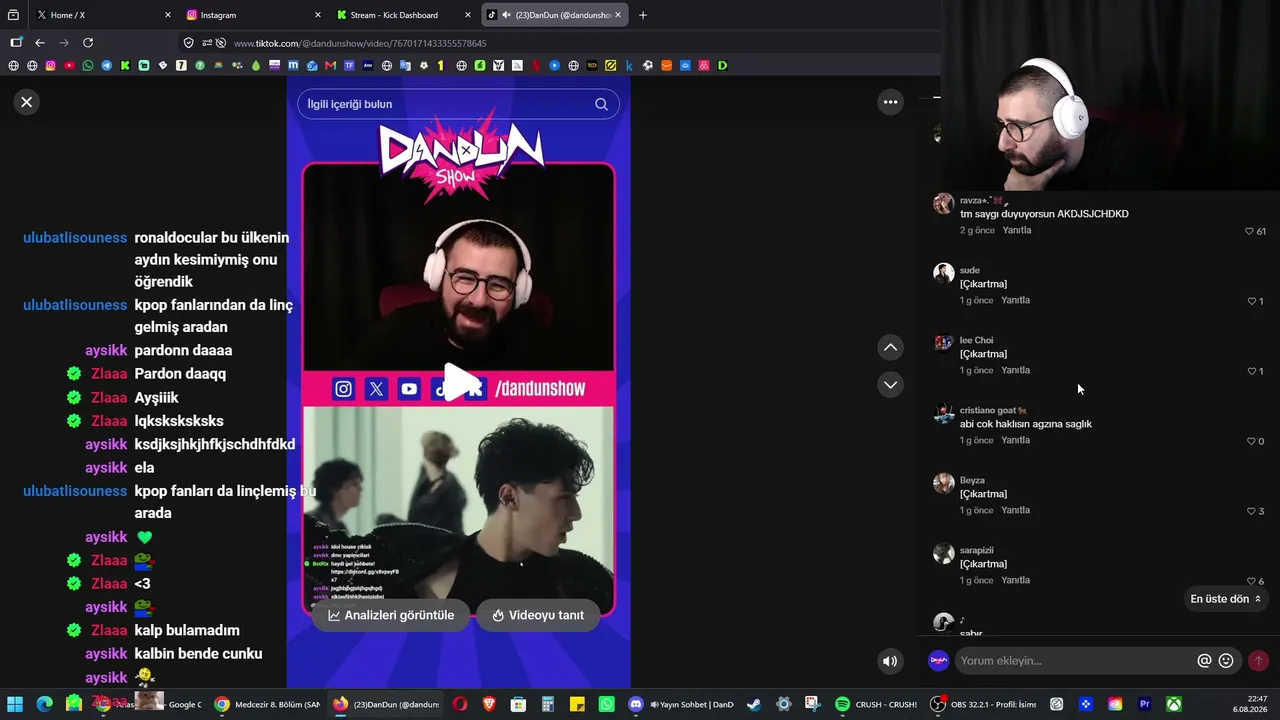Open the Windows Start menu

click(x=15, y=704)
